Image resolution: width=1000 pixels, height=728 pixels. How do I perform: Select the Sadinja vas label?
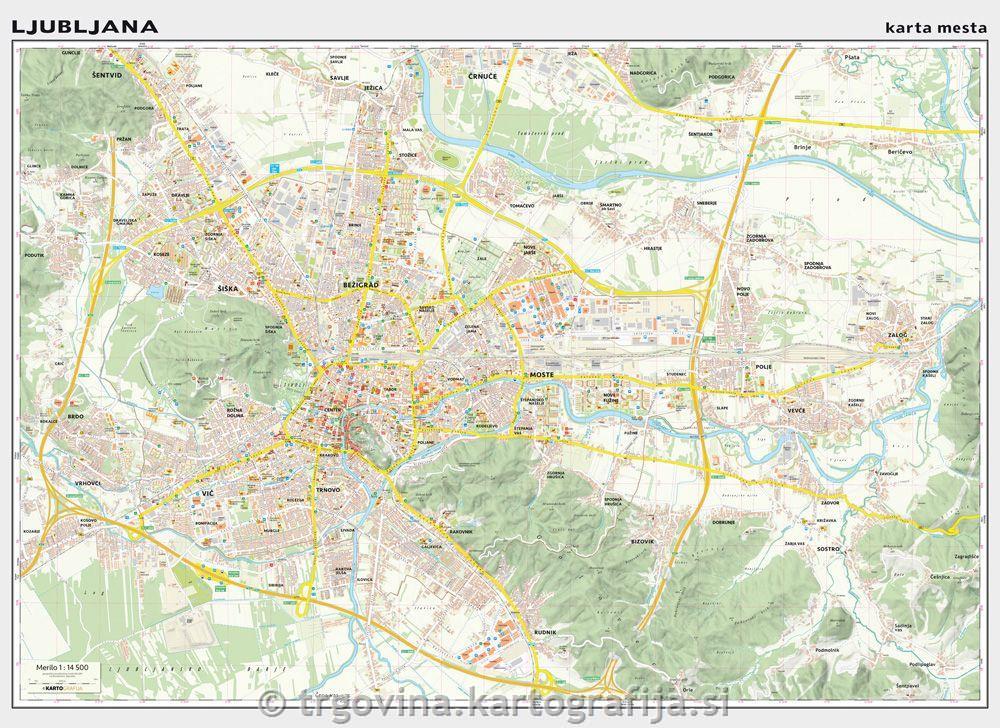point(903,627)
